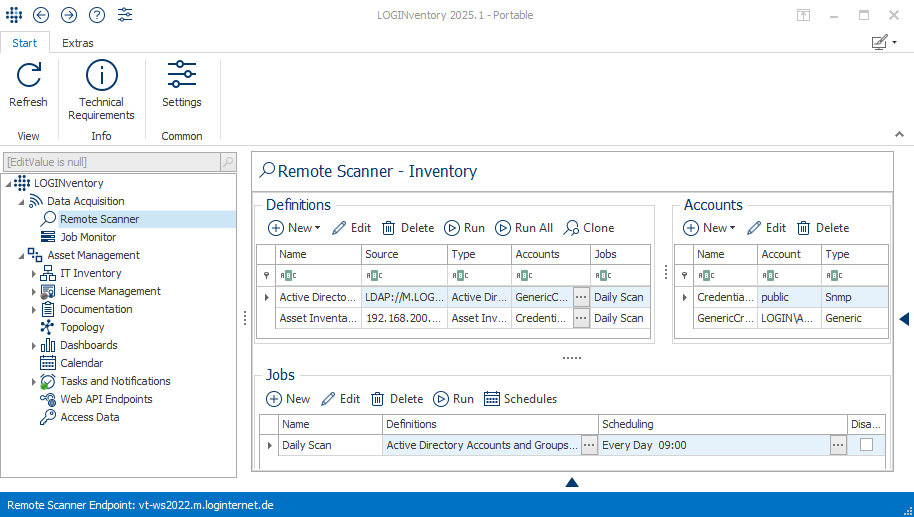Click filter cell under Definitions Name column
914x517 pixels.
coord(318,275)
